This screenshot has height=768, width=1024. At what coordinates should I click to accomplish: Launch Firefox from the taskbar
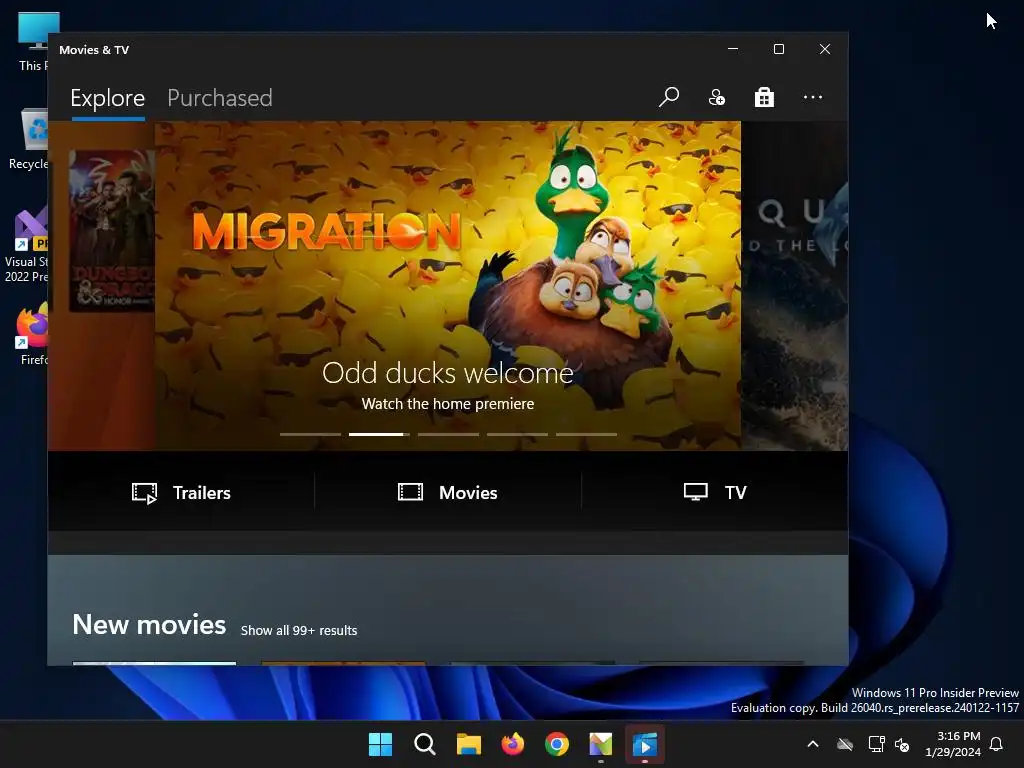(x=513, y=744)
